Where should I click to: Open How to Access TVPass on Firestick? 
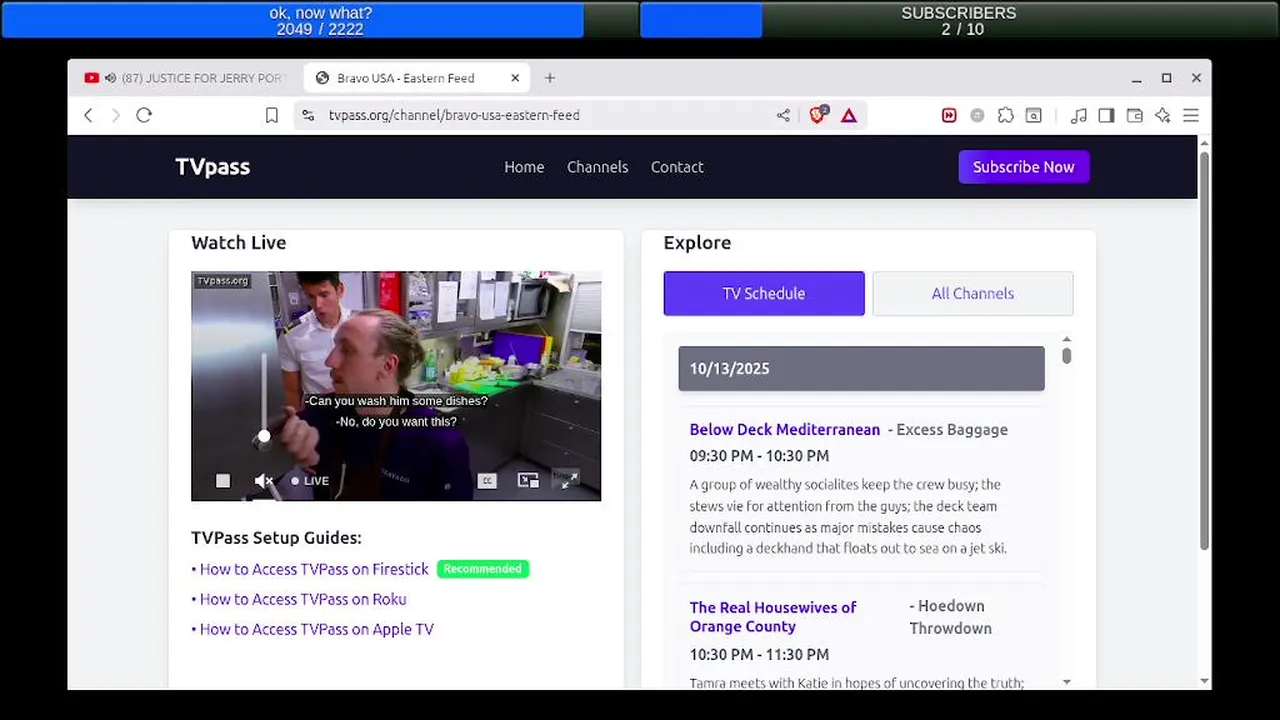pos(314,569)
